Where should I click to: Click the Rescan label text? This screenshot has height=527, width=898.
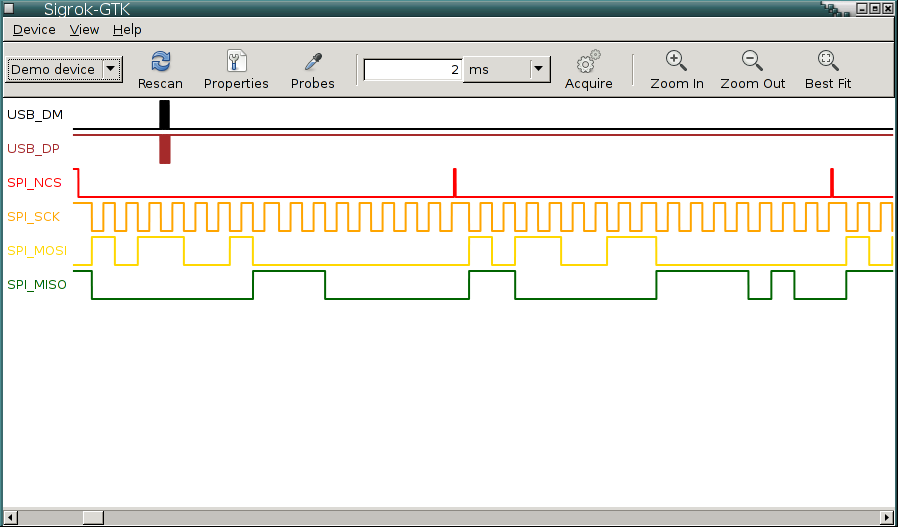click(x=160, y=84)
